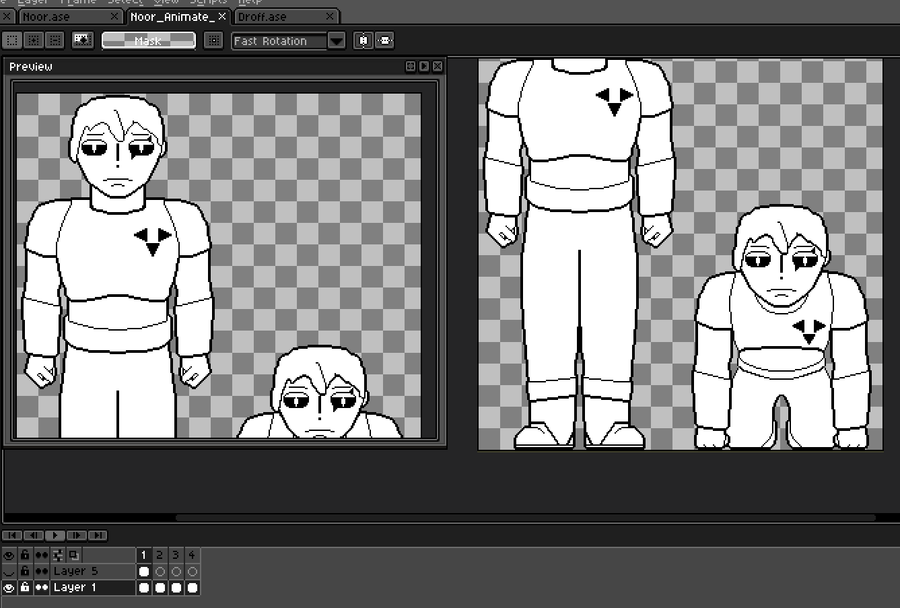The image size is (900, 608).
Task: Open the Fast Rotation algorithm dropdown
Action: 289,41
